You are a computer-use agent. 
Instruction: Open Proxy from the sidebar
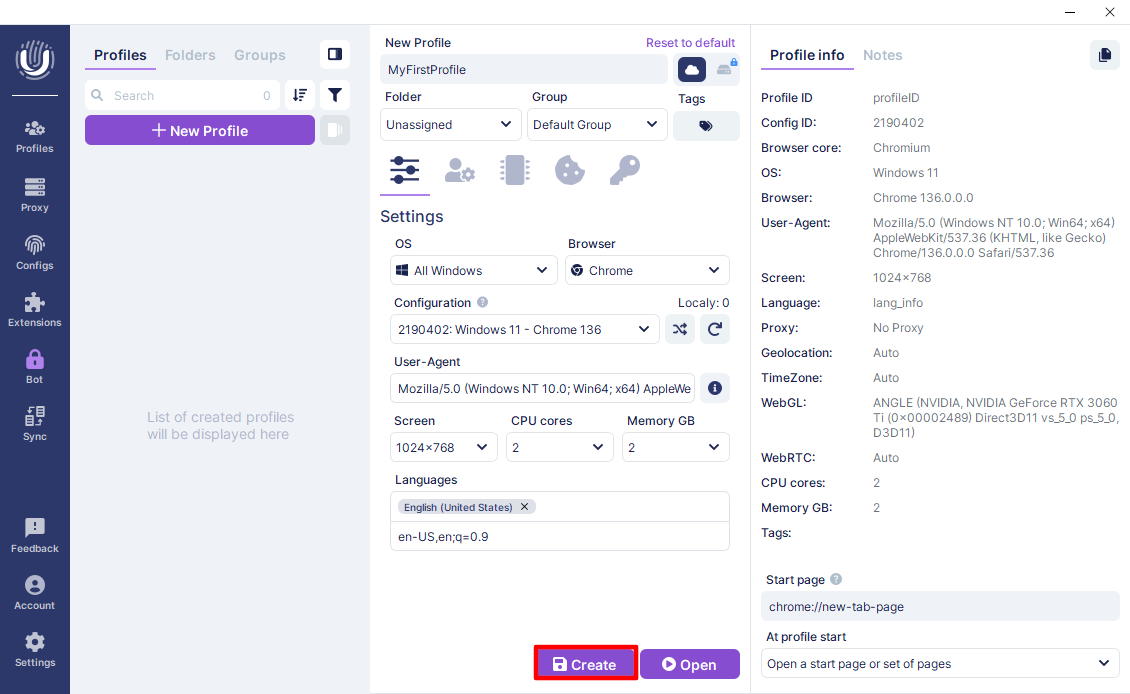click(x=35, y=195)
